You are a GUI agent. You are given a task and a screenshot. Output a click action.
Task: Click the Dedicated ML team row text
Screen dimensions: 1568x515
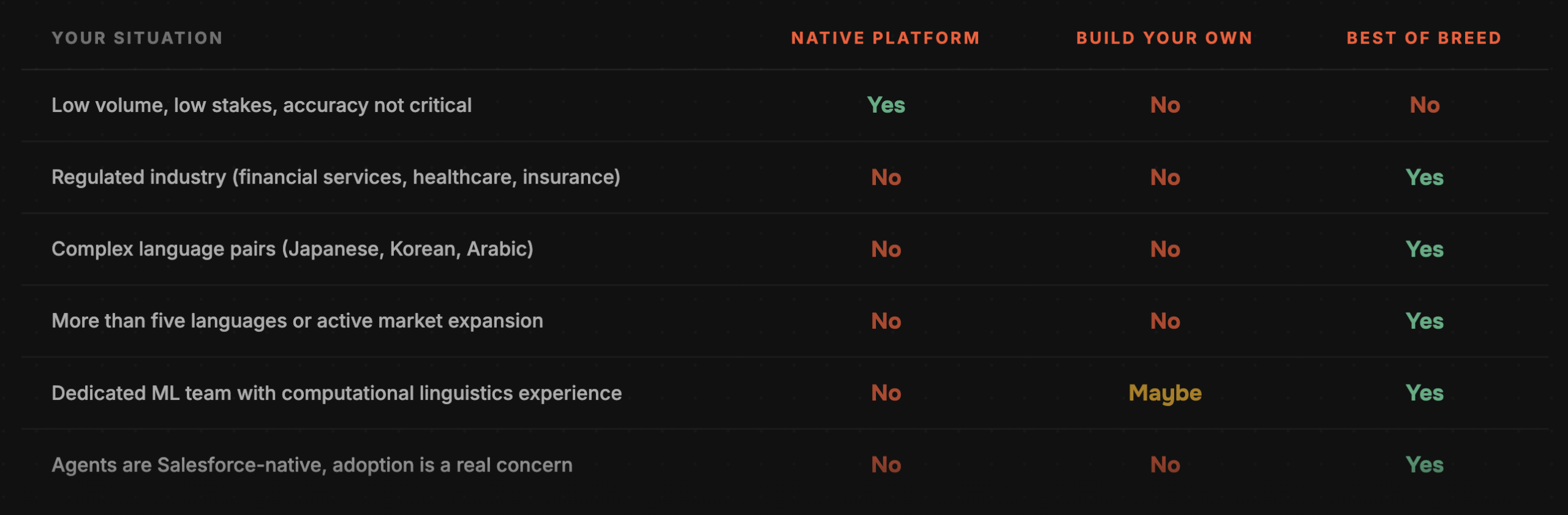click(336, 393)
